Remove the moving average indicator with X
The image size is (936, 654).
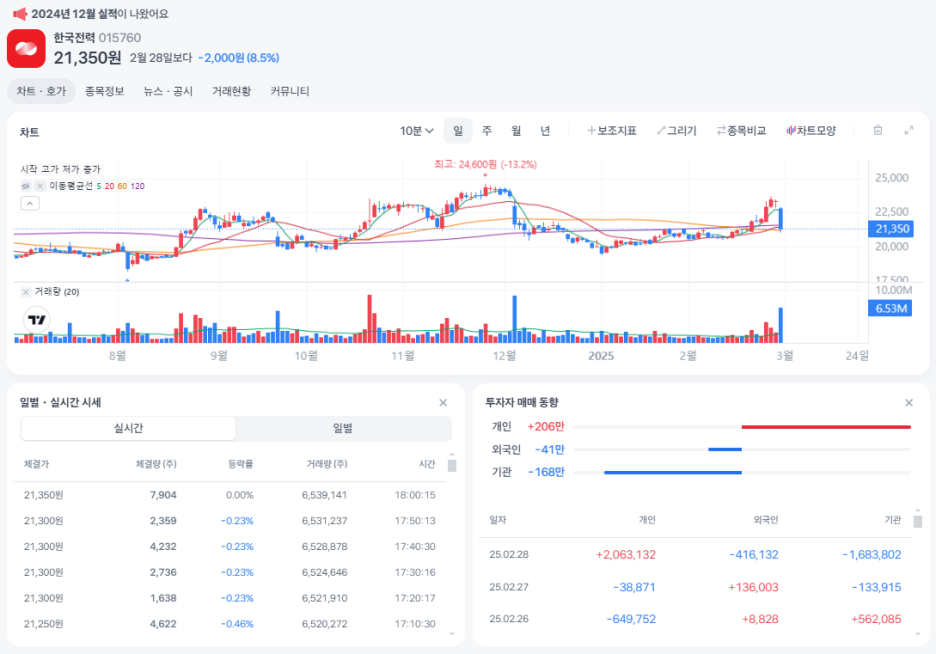pos(40,186)
